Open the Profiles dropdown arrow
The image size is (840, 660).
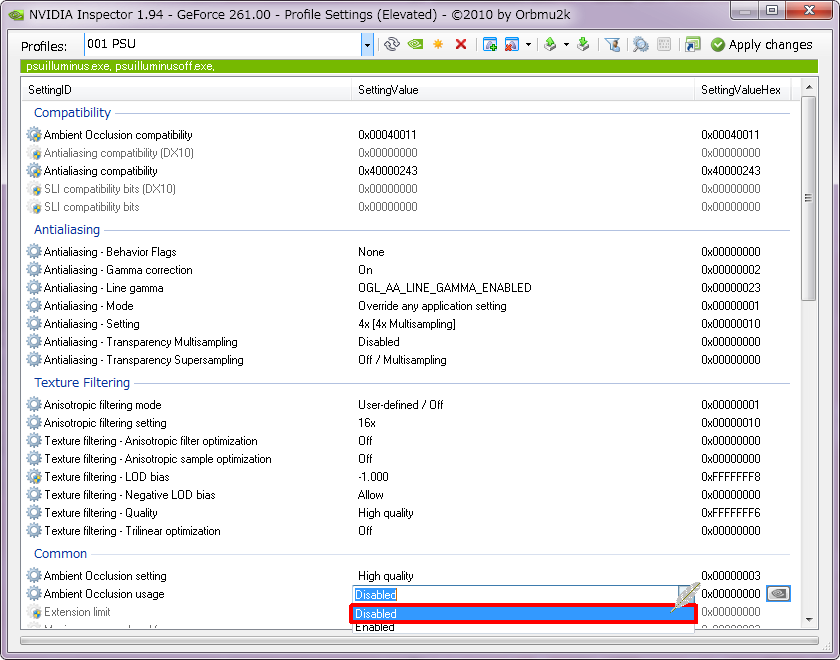(367, 45)
